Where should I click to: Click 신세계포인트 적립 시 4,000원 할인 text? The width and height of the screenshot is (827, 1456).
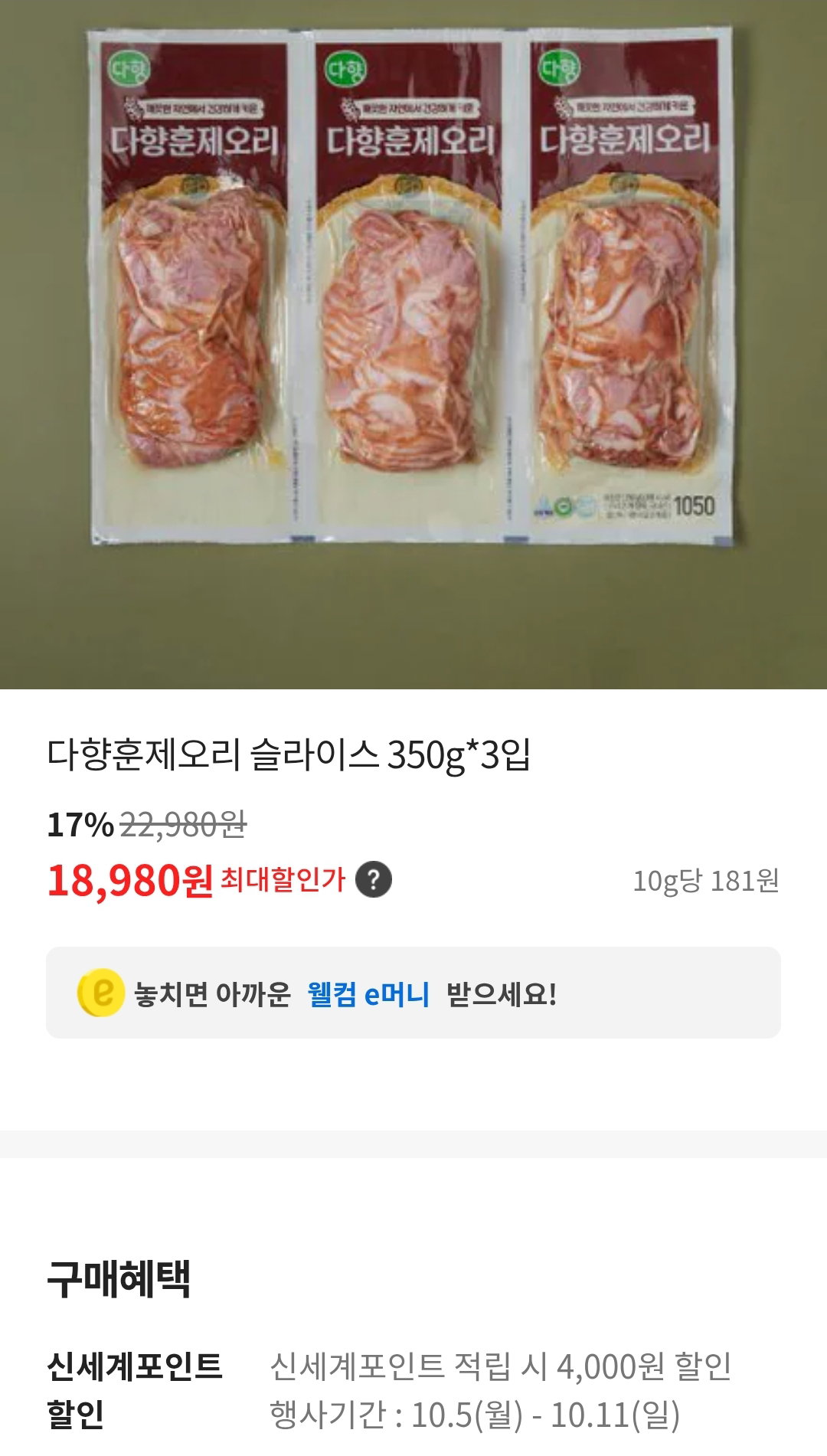pyautogui.click(x=501, y=1366)
